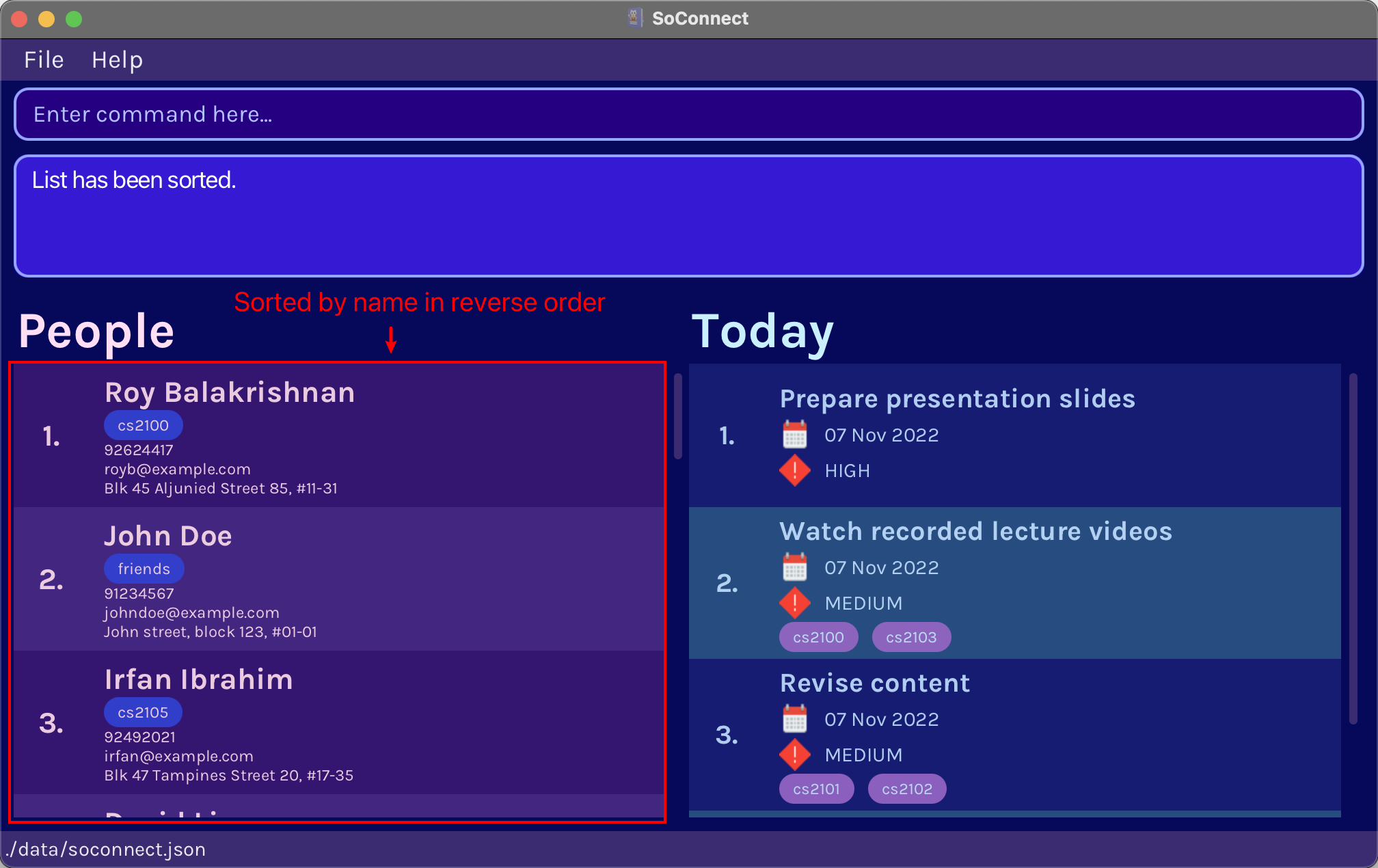The image size is (1378, 868).
Task: Select Roy Balakrishnan contact name
Action: [230, 393]
